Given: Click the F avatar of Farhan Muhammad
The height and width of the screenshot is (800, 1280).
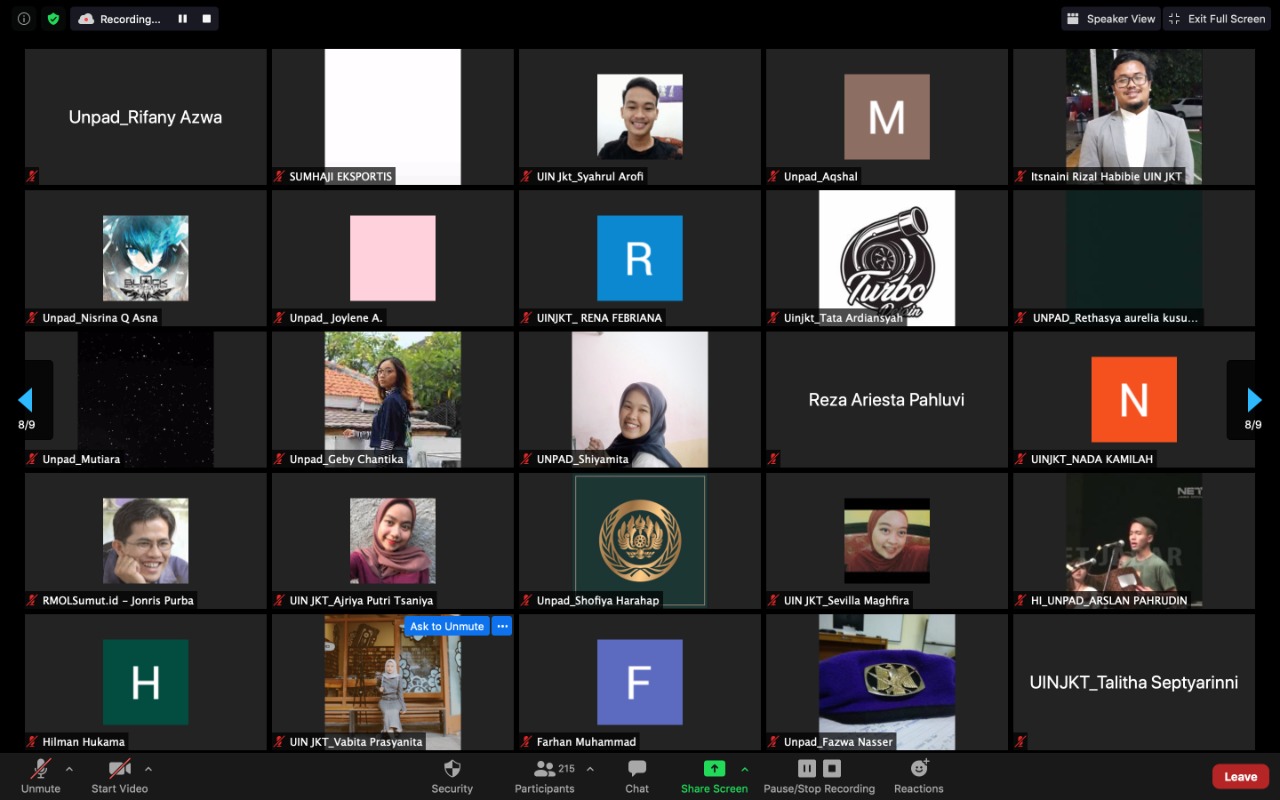Looking at the screenshot, I should pos(640,682).
